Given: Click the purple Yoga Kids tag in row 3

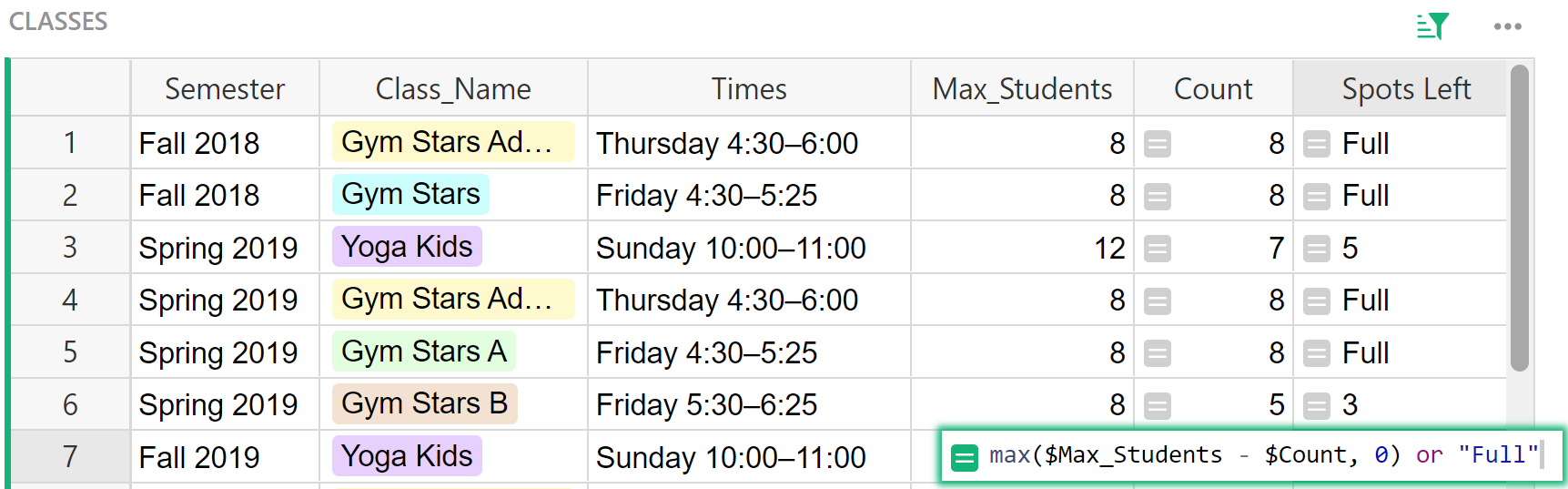Looking at the screenshot, I should [407, 247].
